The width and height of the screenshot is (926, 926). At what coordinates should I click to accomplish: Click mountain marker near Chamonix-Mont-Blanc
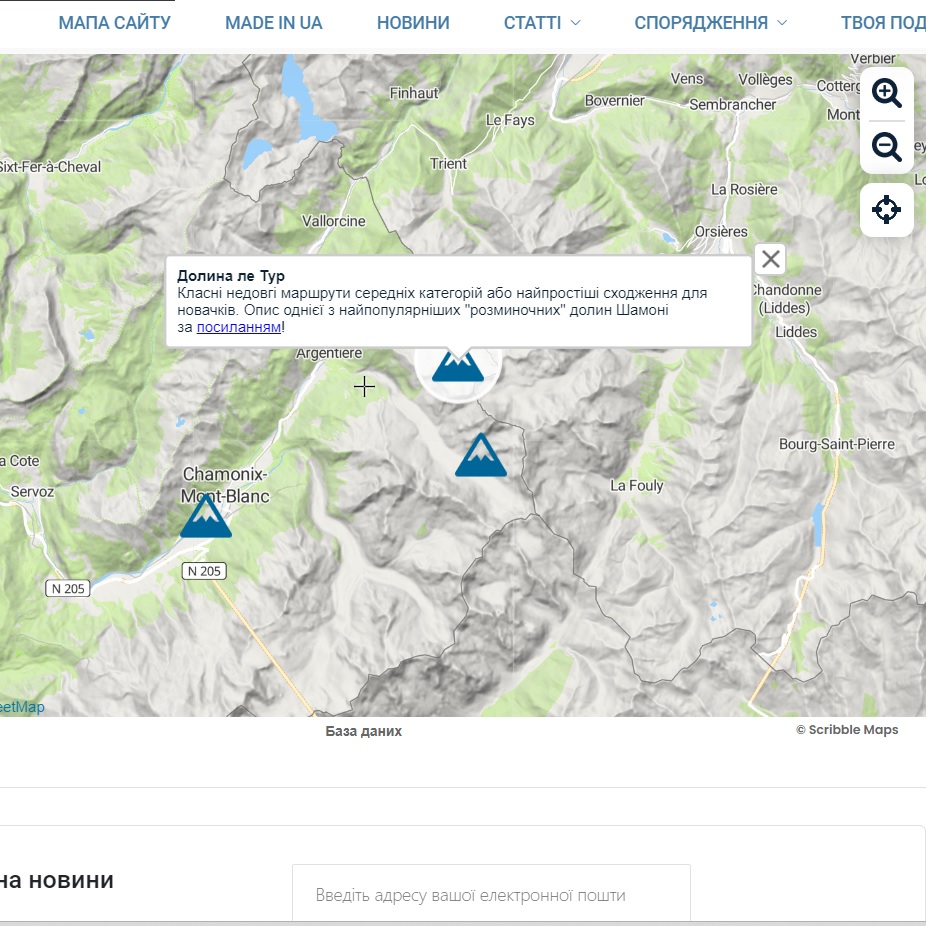click(206, 517)
